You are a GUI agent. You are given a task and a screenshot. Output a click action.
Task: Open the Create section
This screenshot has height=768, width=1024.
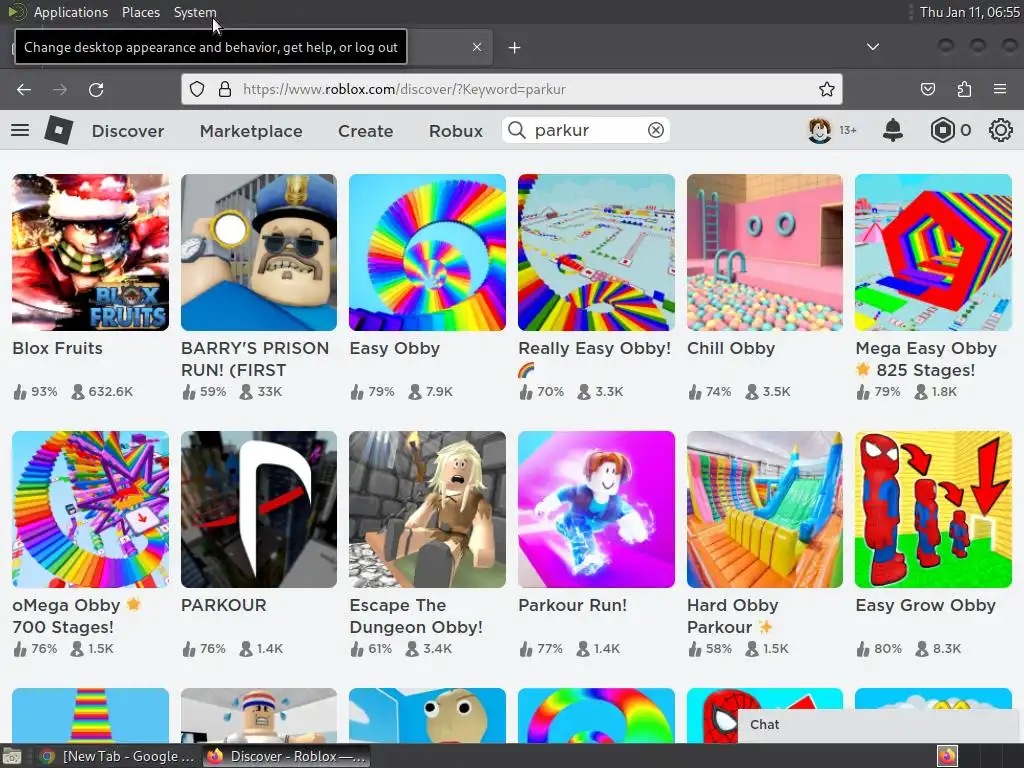coord(366,131)
